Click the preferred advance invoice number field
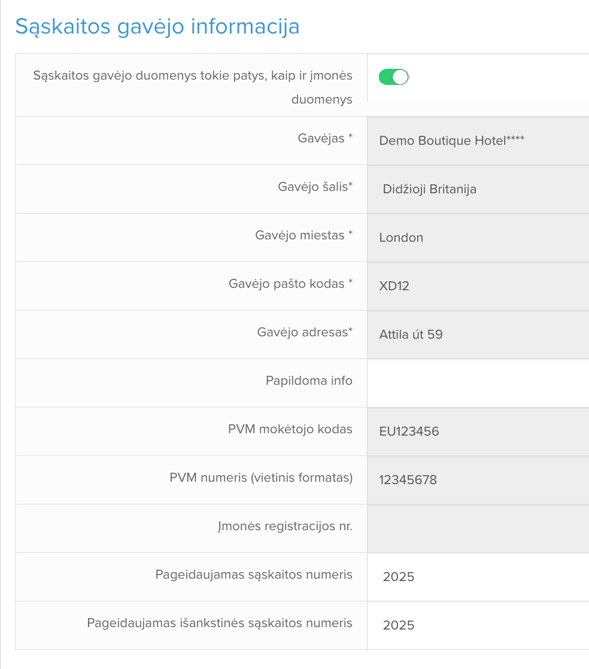This screenshot has width=589, height=669. [x=478, y=625]
